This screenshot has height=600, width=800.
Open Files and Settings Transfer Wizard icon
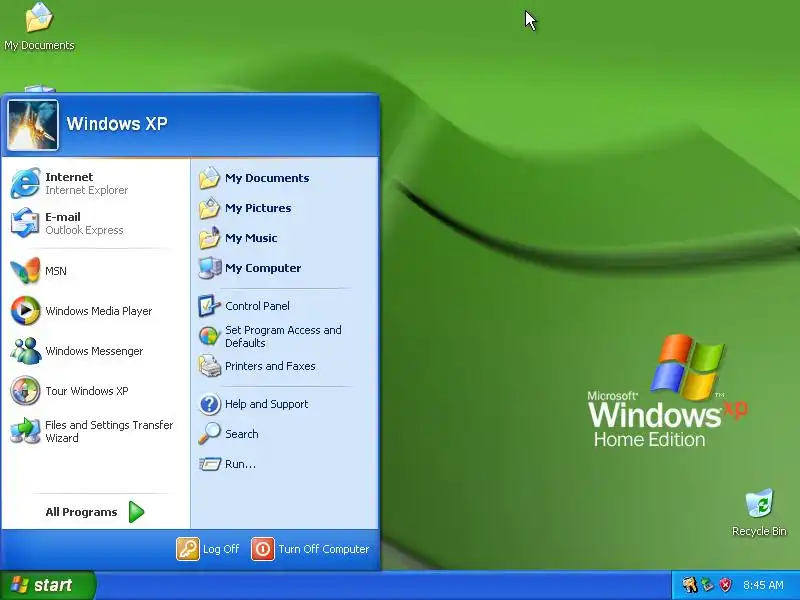25,431
